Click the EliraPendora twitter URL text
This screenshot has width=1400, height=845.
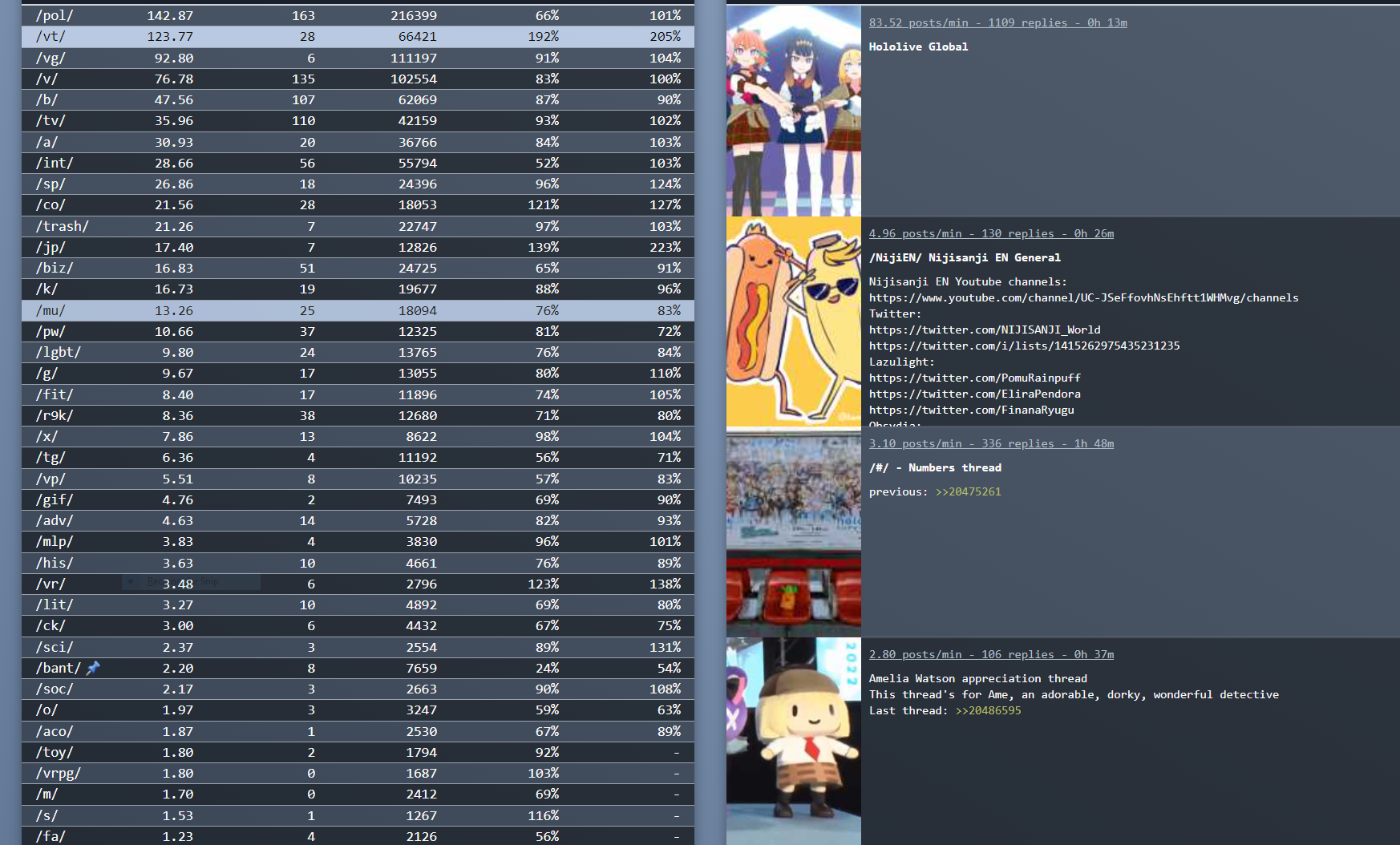click(975, 394)
